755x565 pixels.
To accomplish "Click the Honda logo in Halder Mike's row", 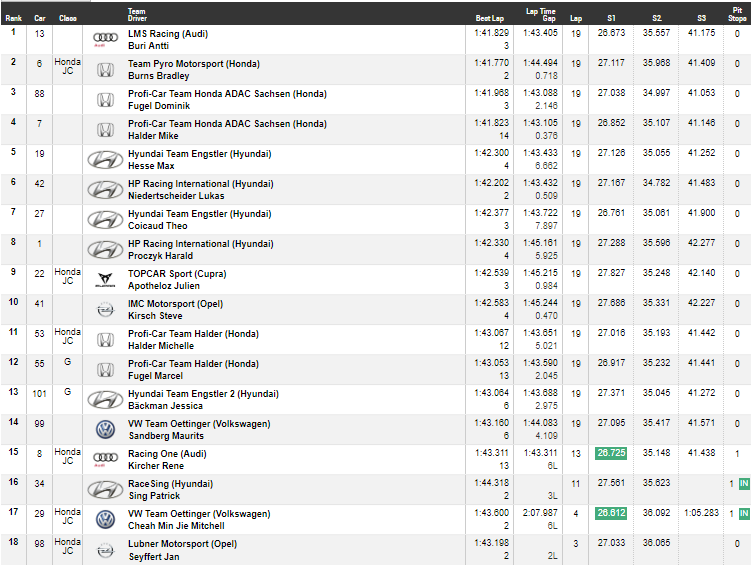I will coord(105,130).
